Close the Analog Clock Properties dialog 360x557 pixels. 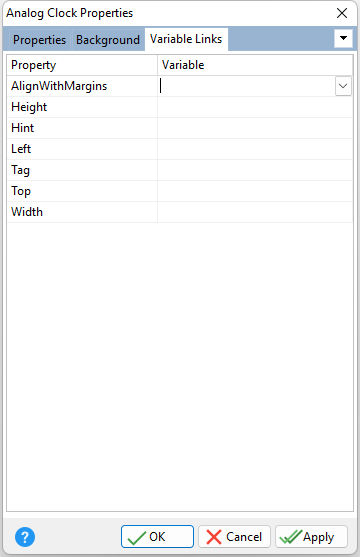342,13
